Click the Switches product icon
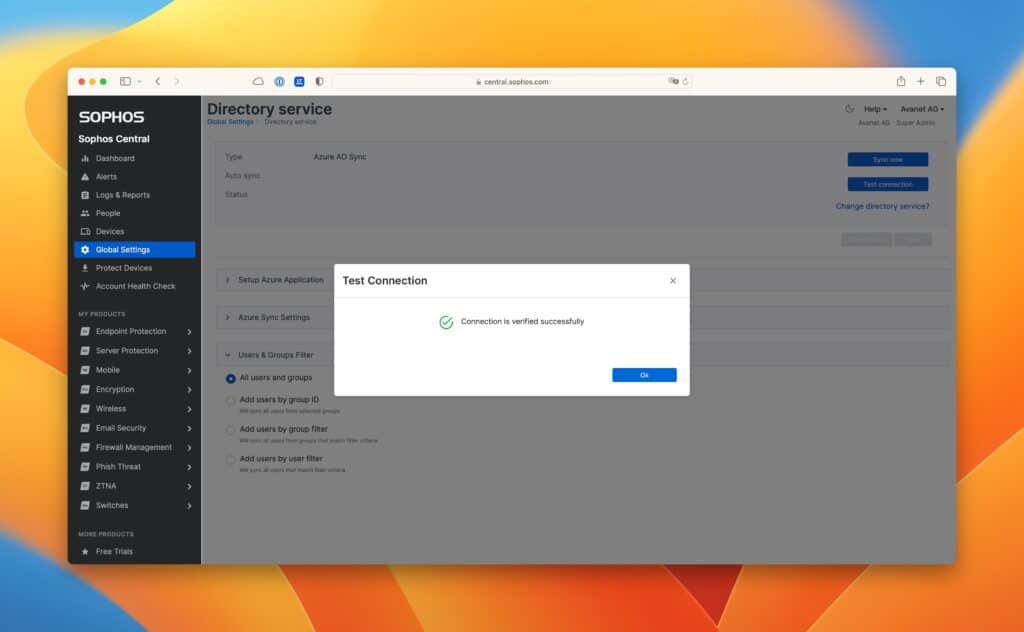 coord(85,505)
